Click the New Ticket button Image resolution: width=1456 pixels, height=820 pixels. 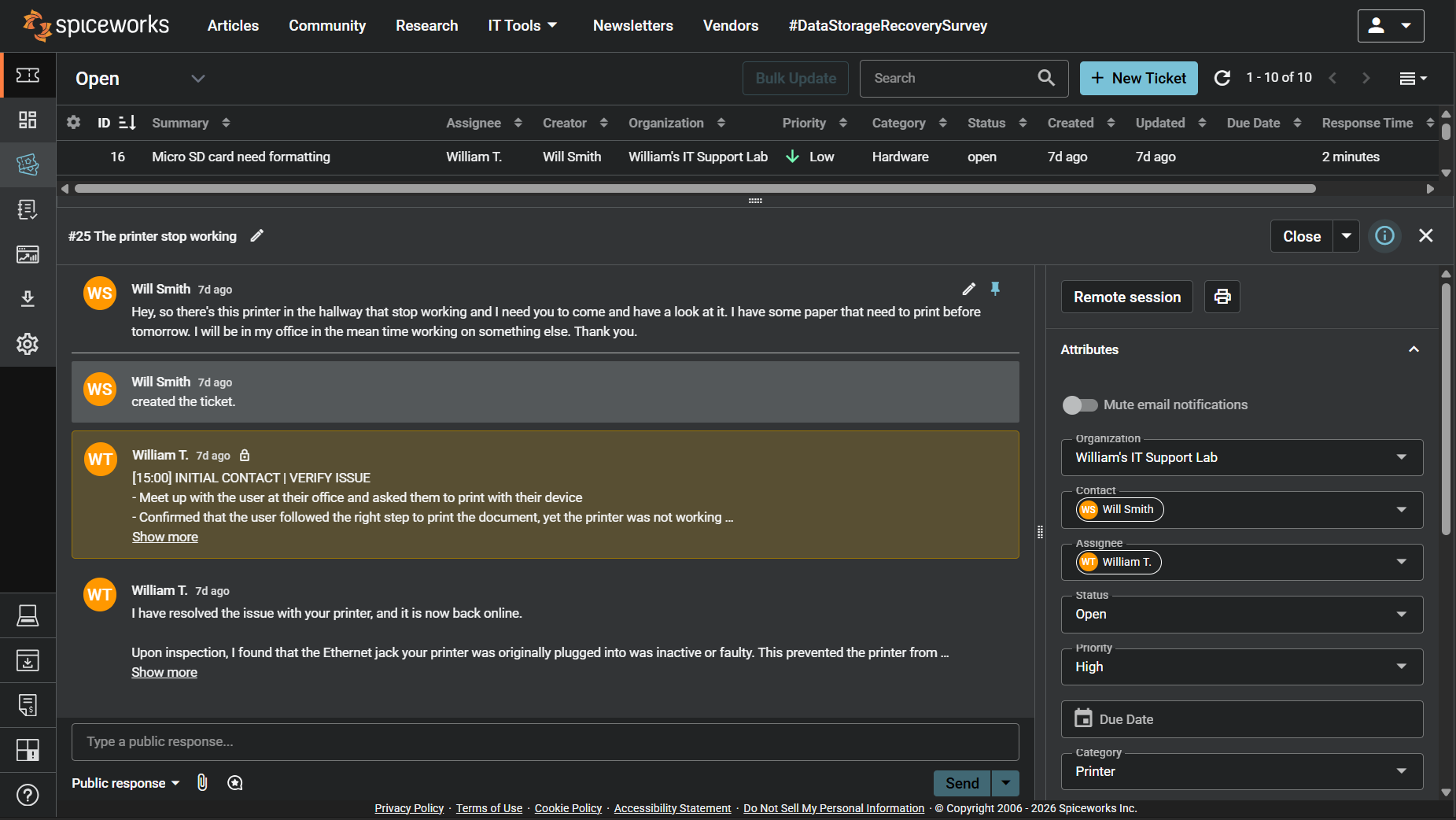1138,78
